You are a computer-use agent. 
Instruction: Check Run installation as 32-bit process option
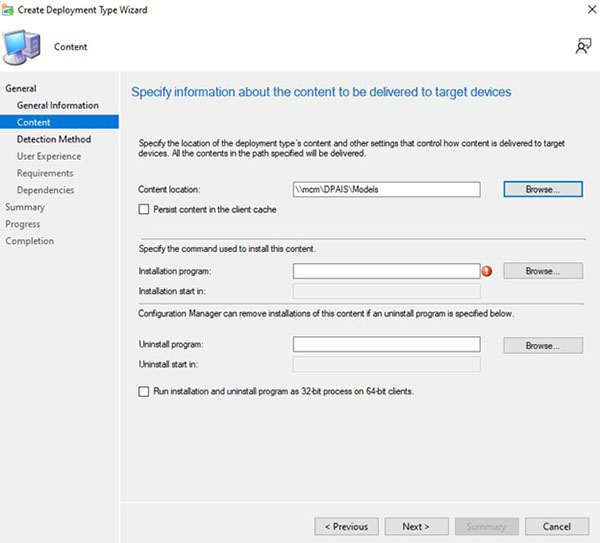(x=145, y=391)
